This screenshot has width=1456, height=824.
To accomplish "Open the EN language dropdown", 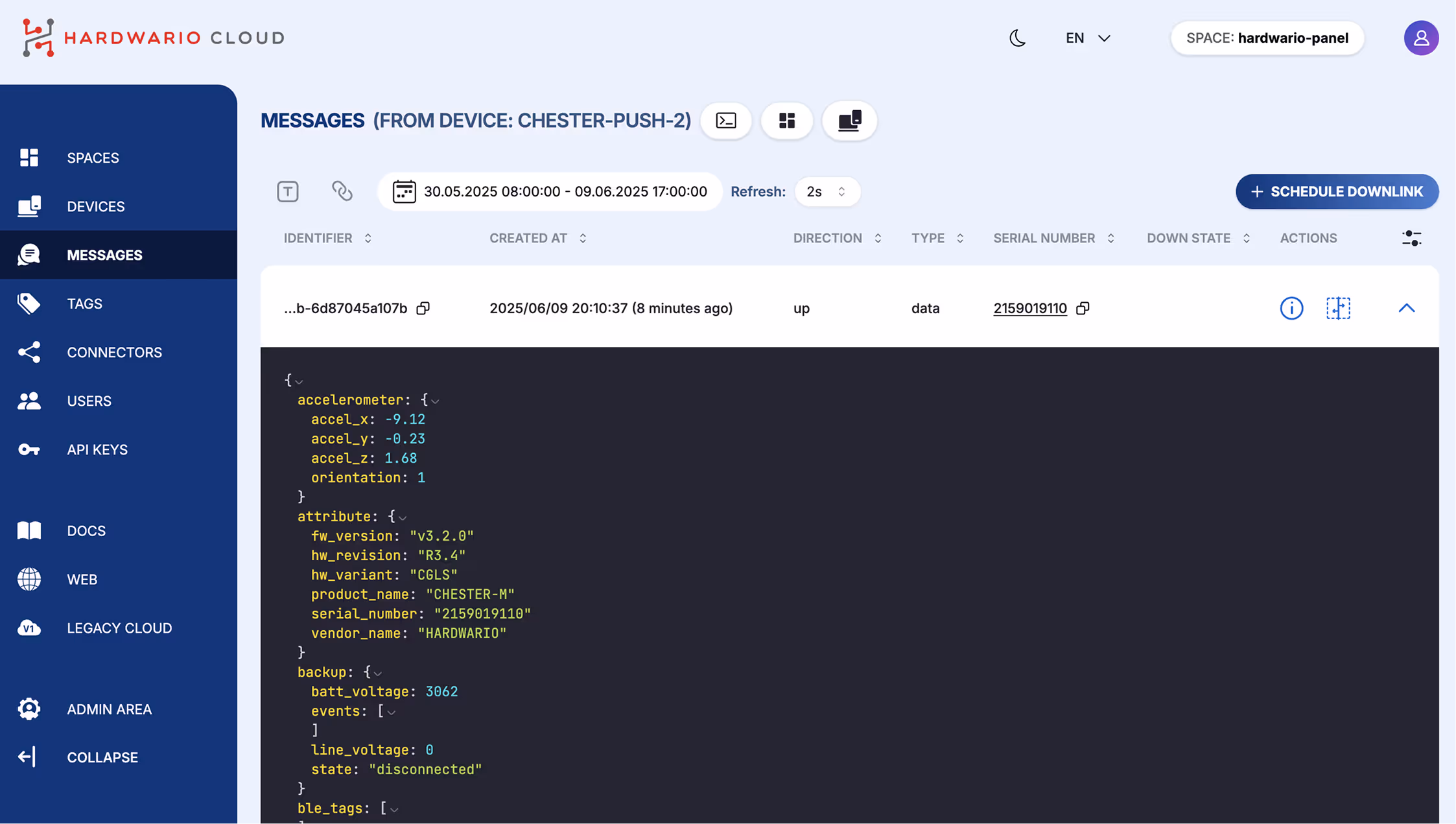I will pyautogui.click(x=1088, y=38).
